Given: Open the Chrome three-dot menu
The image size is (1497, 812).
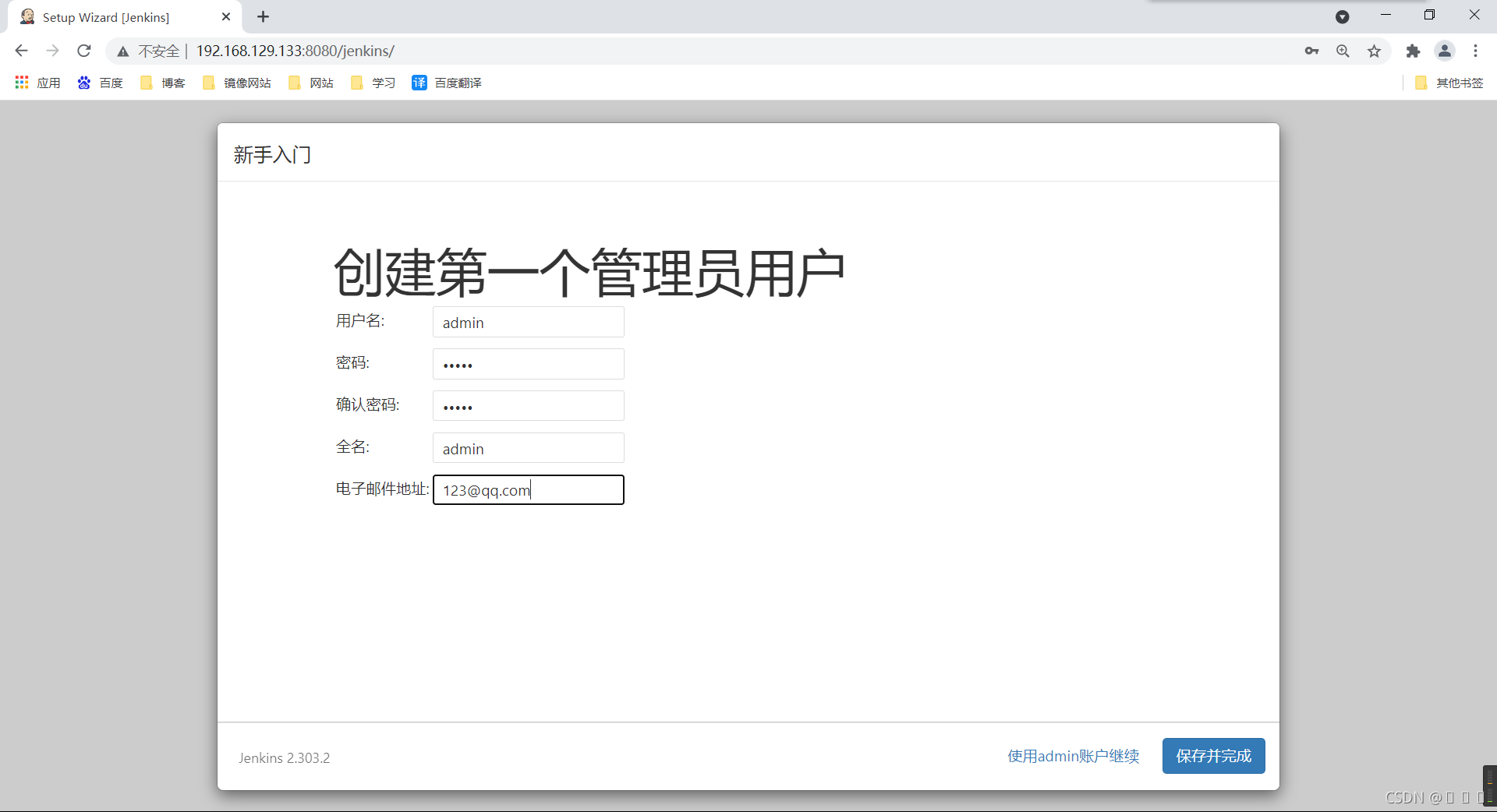Looking at the screenshot, I should pyautogui.click(x=1476, y=51).
